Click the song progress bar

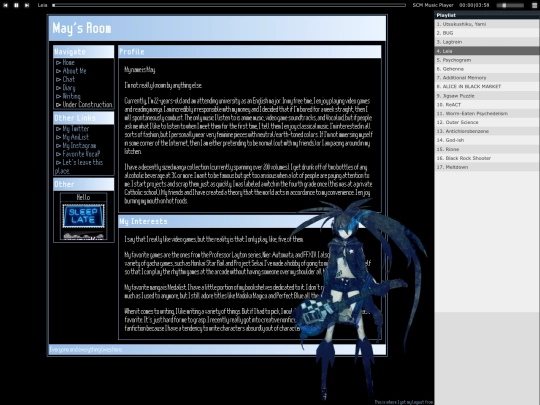[229, 5]
